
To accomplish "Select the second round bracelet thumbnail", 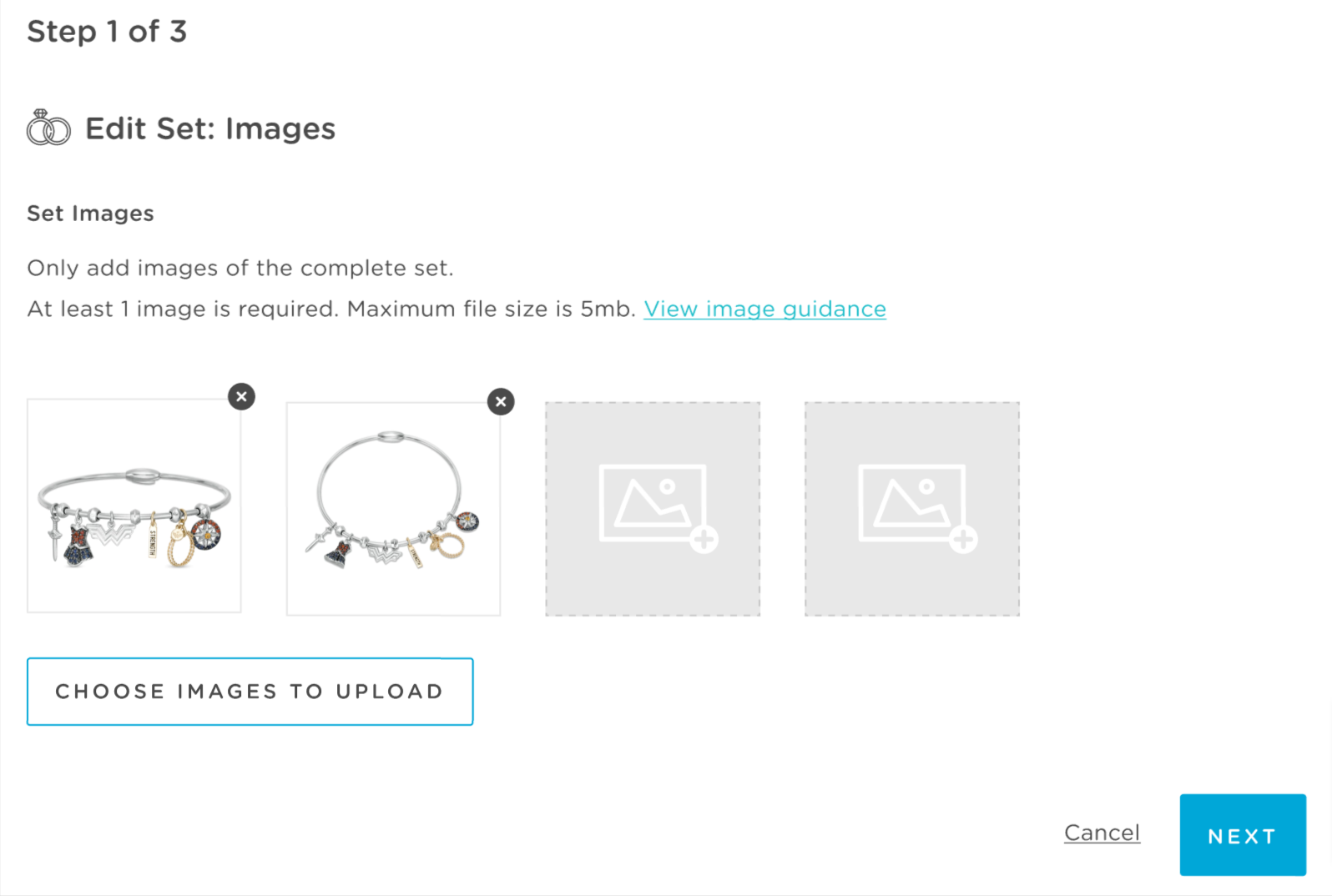I will [394, 509].
